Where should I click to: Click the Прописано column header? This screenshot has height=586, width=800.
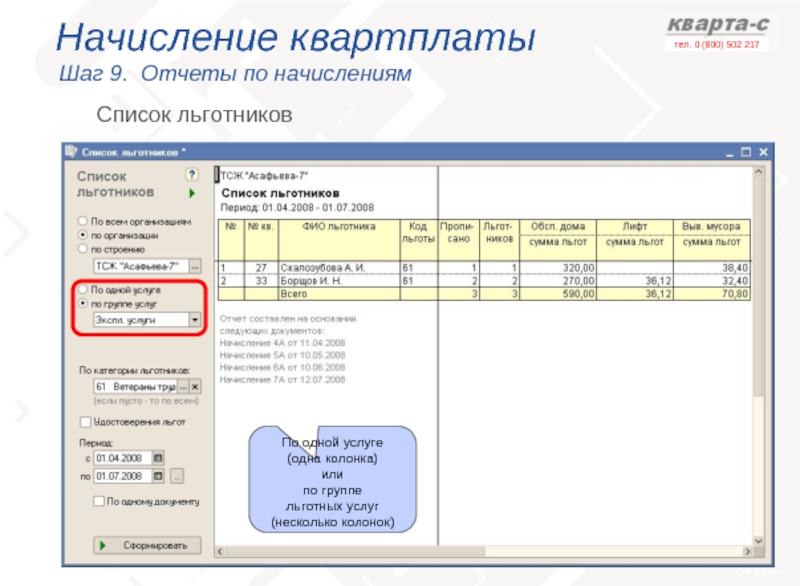click(458, 240)
